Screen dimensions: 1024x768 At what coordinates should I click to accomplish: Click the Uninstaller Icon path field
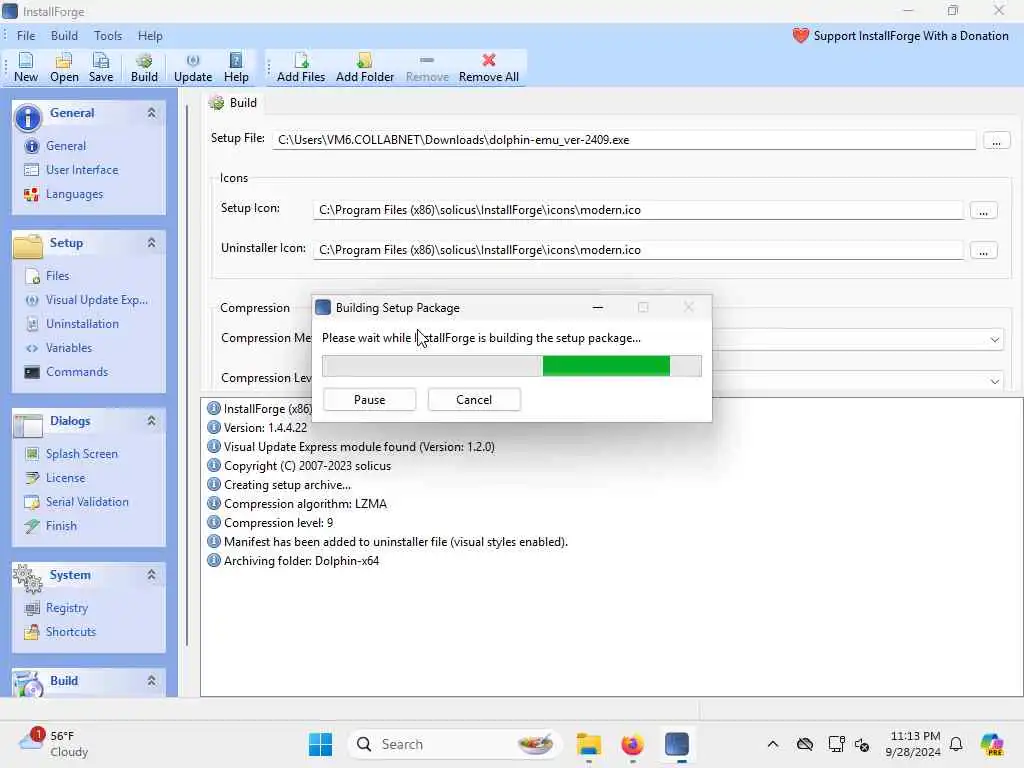(x=638, y=249)
